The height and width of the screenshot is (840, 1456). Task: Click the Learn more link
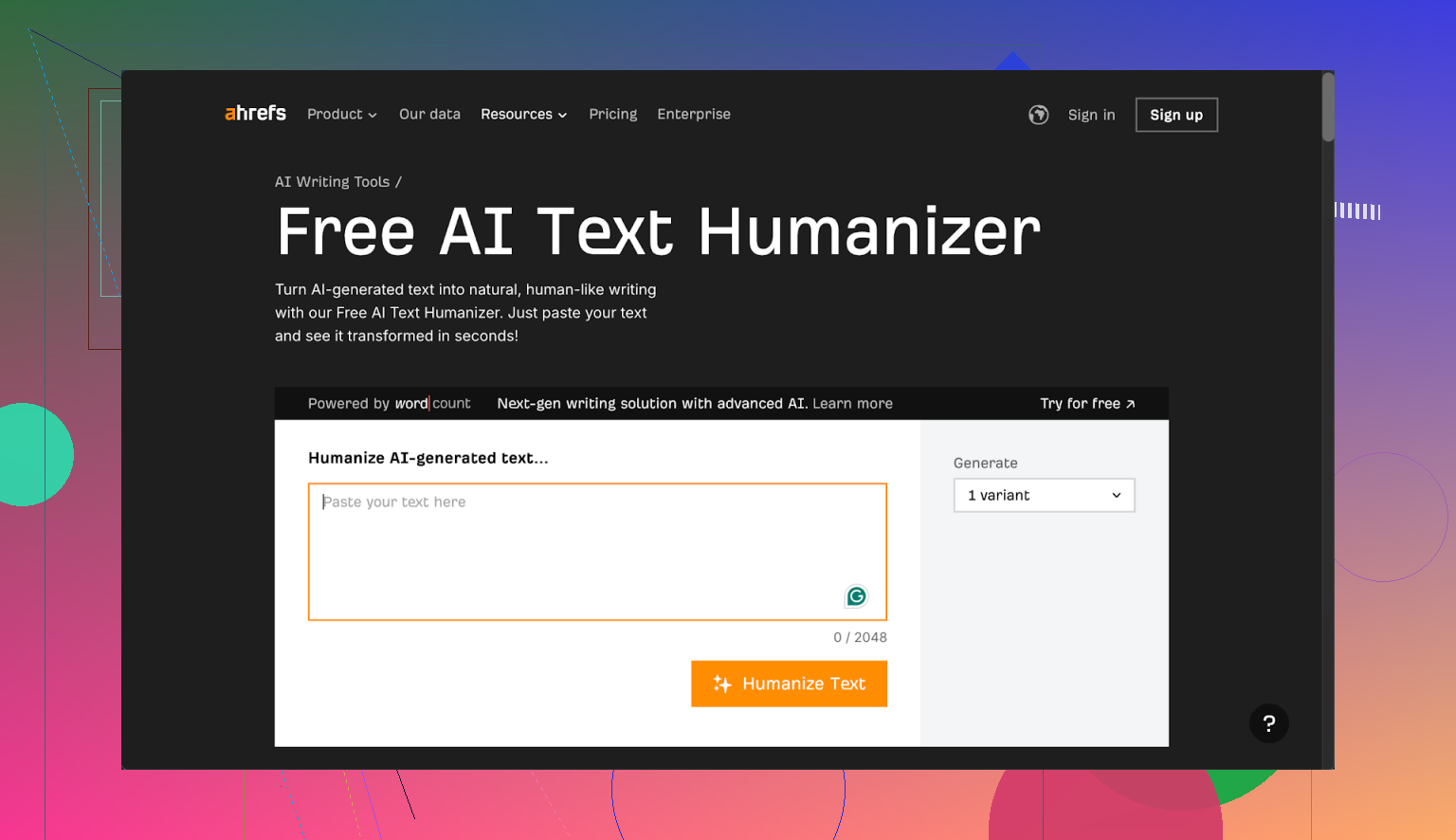[852, 404]
